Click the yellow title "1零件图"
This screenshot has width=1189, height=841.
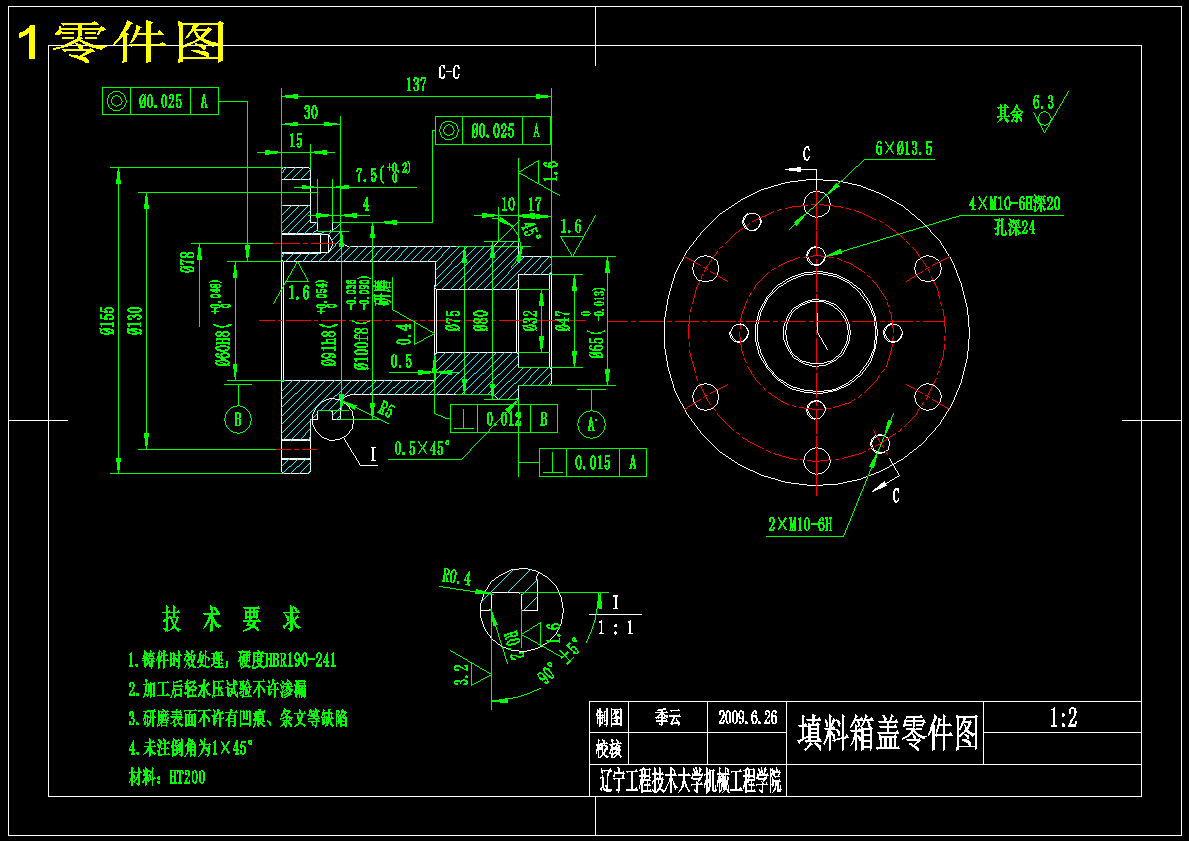[x=121, y=42]
